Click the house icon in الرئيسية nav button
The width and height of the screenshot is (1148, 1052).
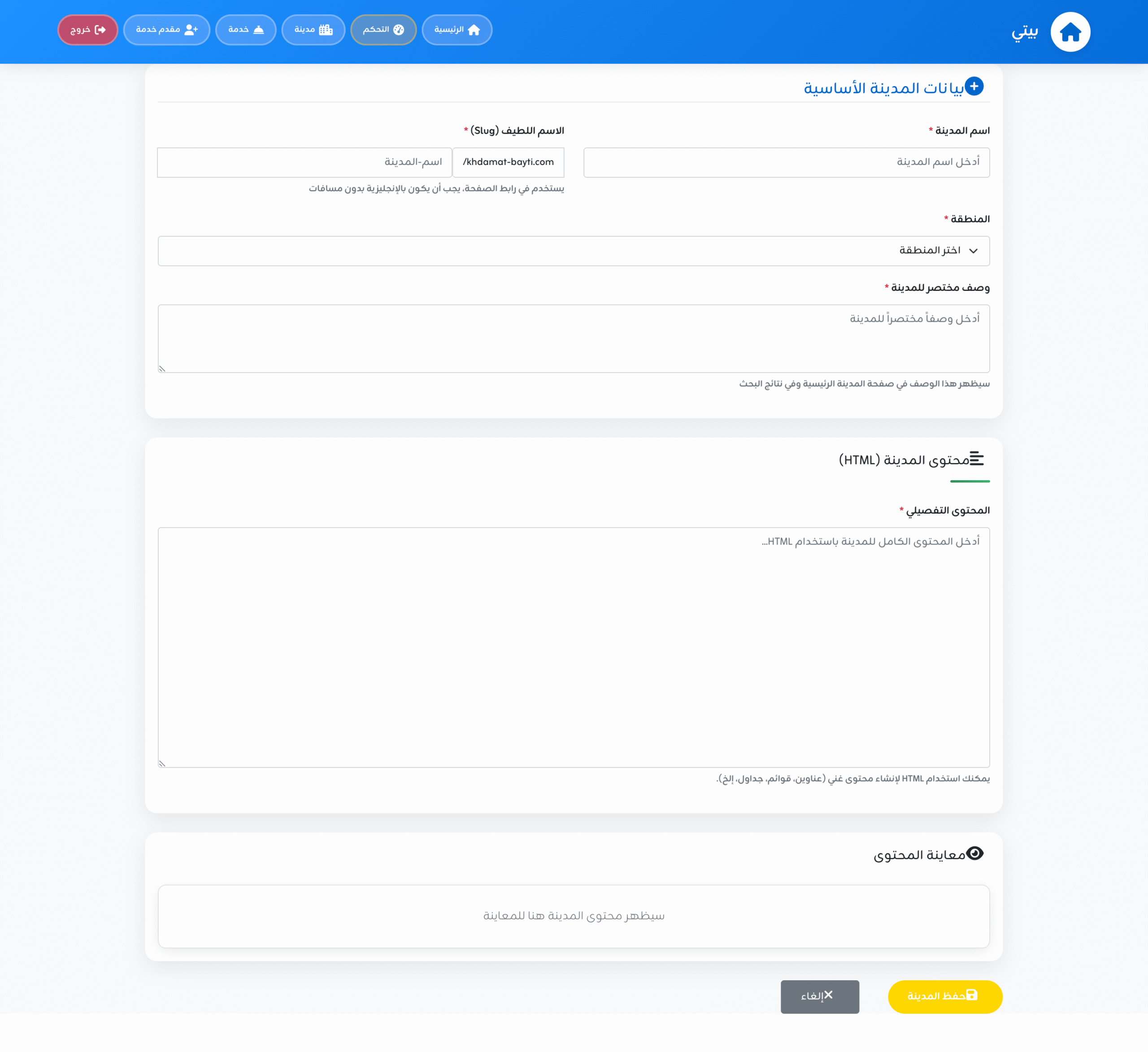point(474,30)
